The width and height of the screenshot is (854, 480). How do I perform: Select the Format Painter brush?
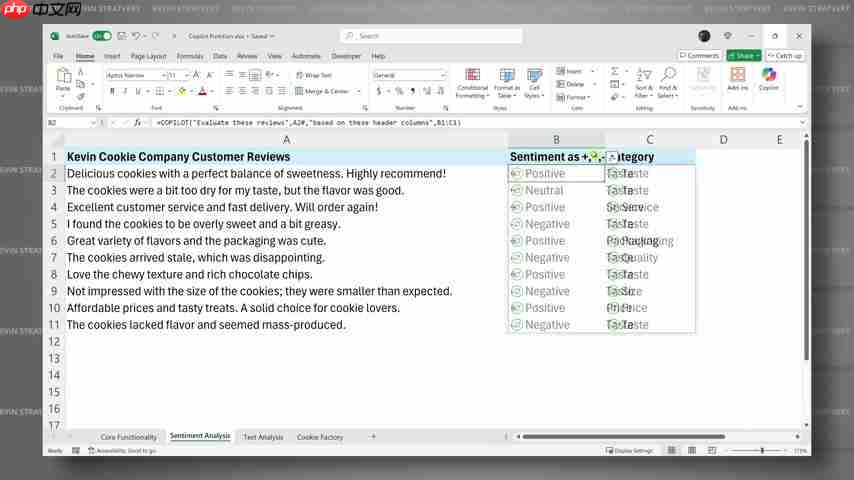(81, 97)
